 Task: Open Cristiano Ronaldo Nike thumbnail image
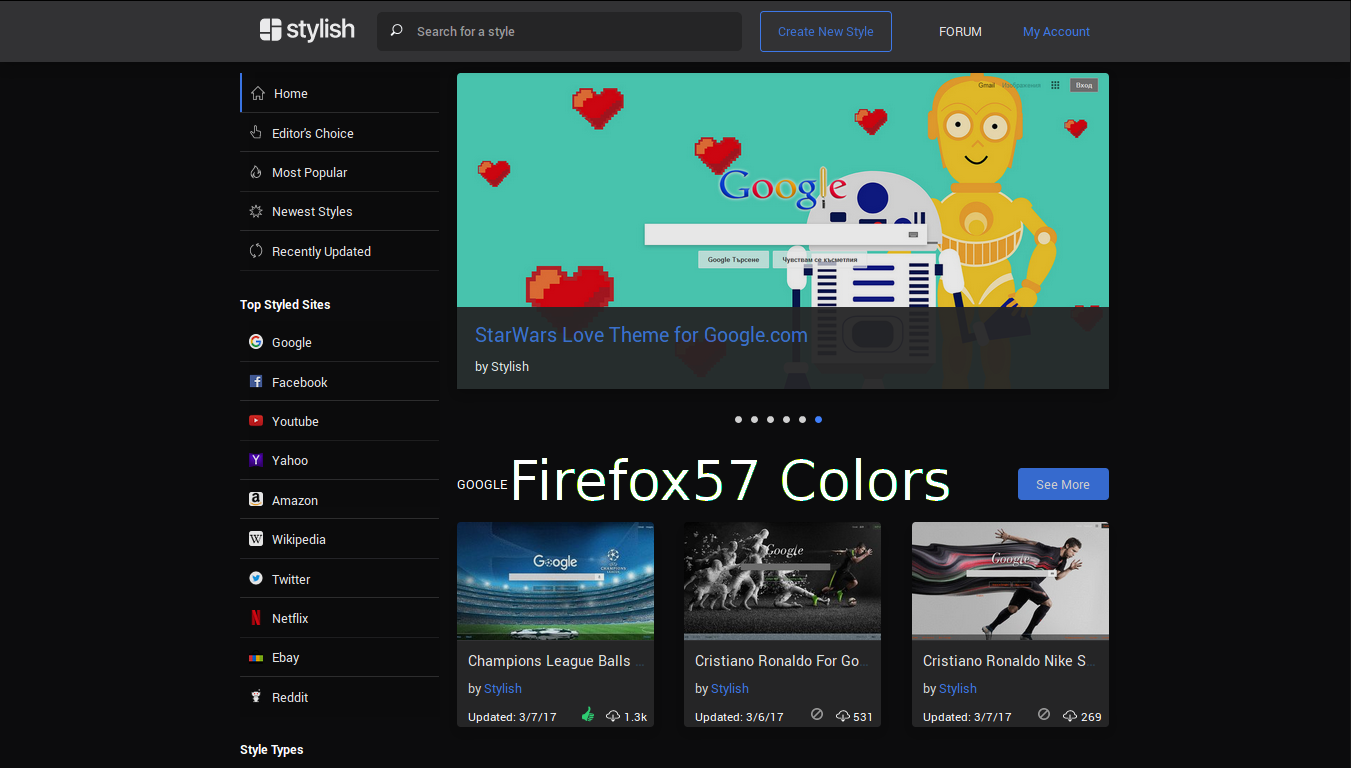(1010, 581)
